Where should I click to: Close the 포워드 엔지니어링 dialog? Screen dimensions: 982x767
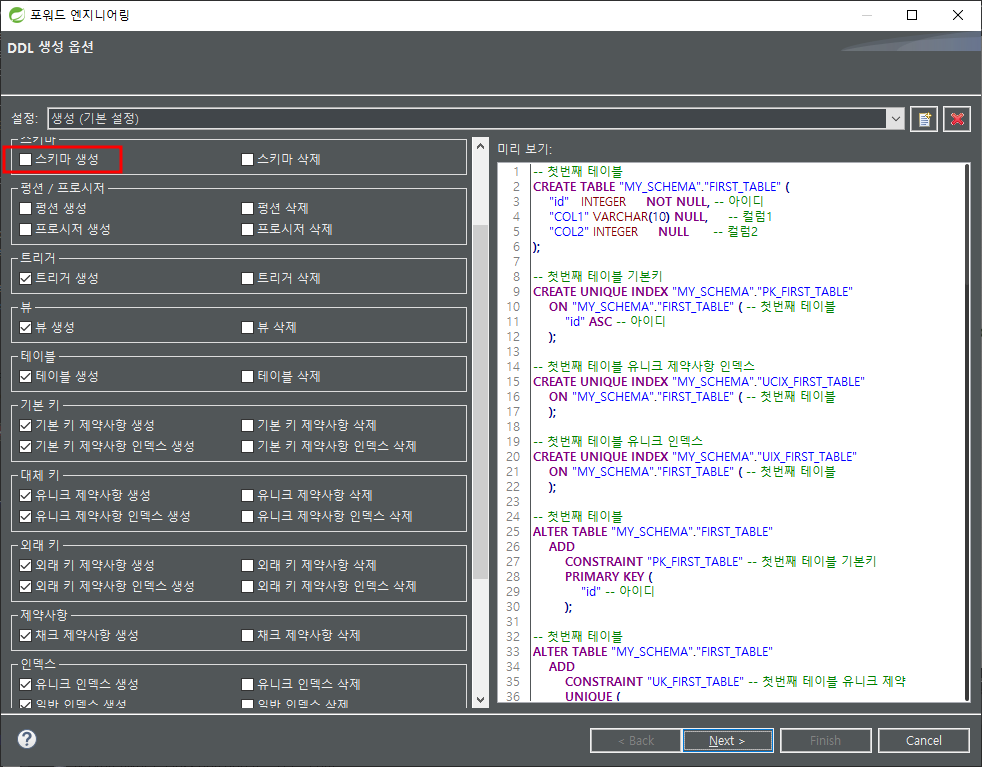click(958, 15)
